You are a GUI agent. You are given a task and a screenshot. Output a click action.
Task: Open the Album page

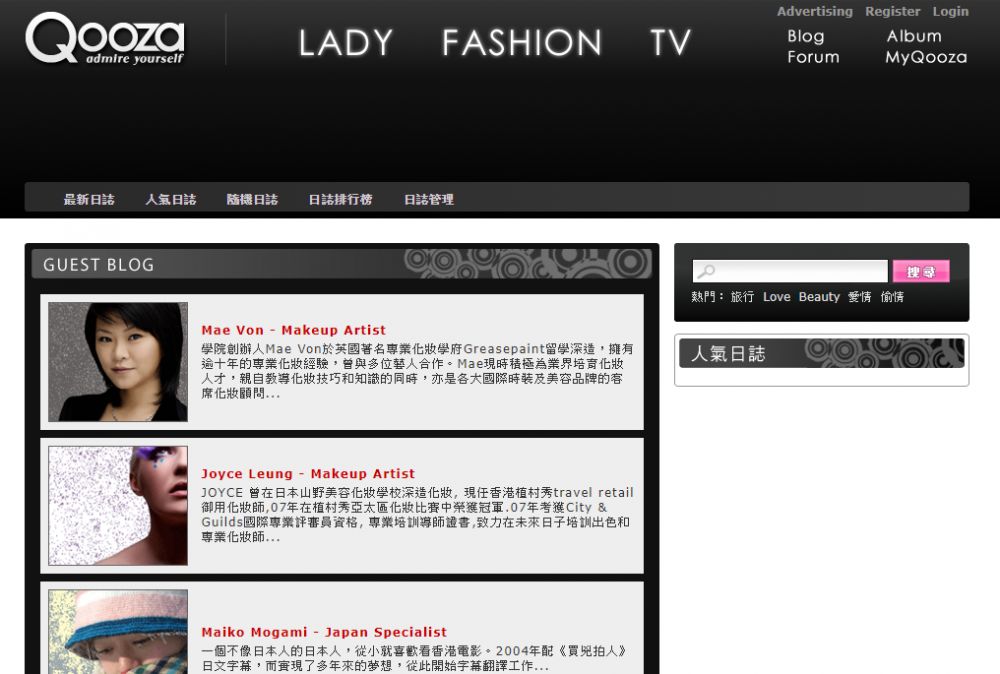[x=914, y=36]
